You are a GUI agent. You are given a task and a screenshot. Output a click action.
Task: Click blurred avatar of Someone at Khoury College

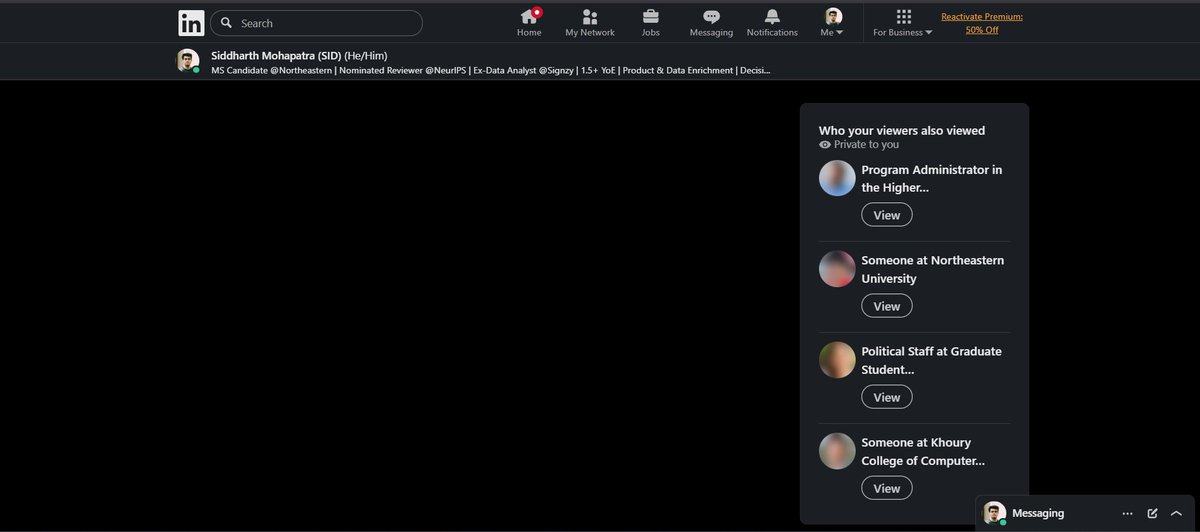pos(837,451)
